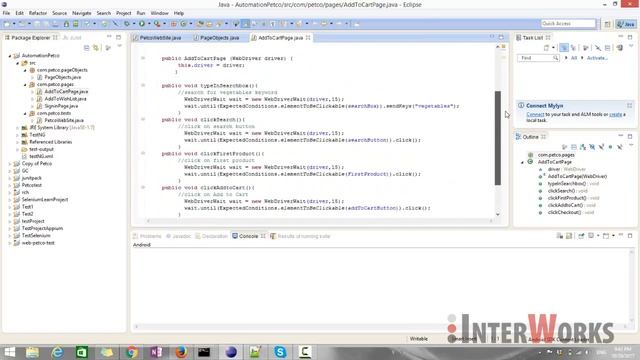640x360 pixels.
Task: Click Collapse All in Task List toolbar
Action: [607, 48]
